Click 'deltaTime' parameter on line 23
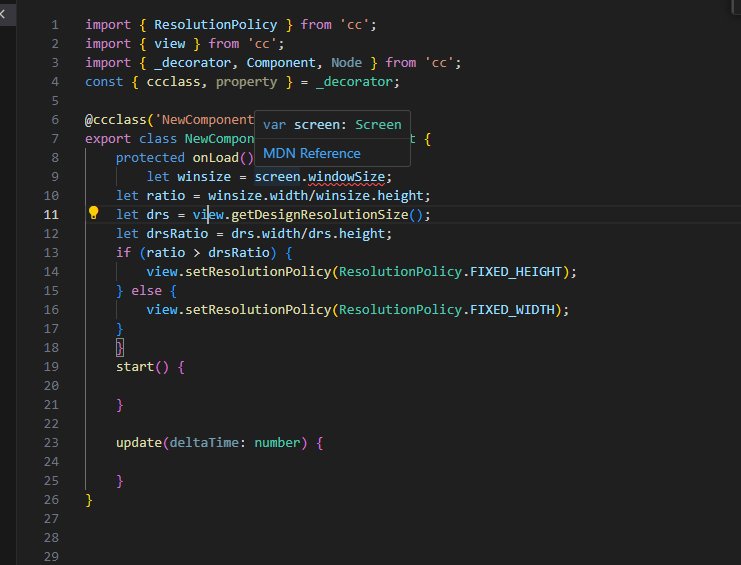This screenshot has height=565, width=741. click(204, 443)
